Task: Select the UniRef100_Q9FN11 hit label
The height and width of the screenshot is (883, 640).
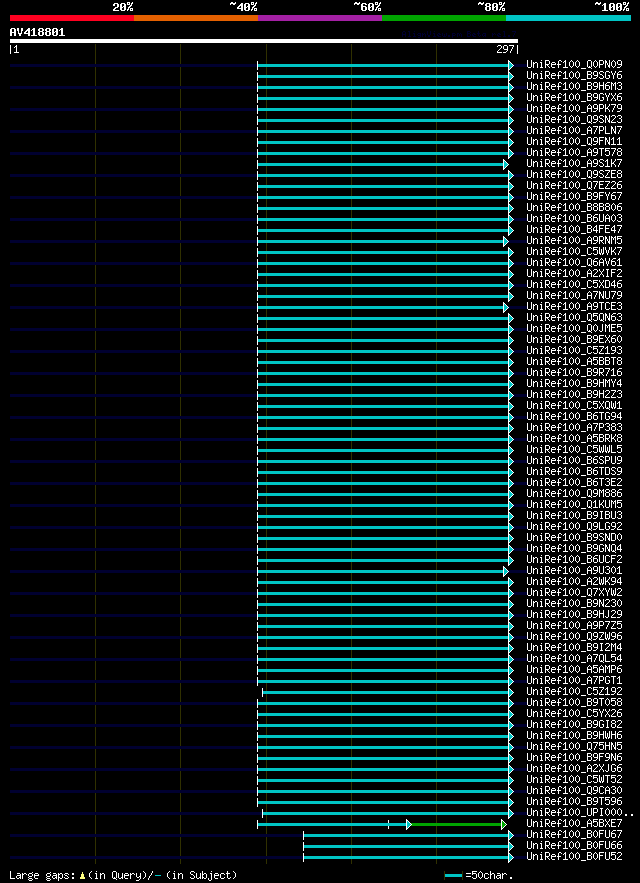Action: pos(575,141)
